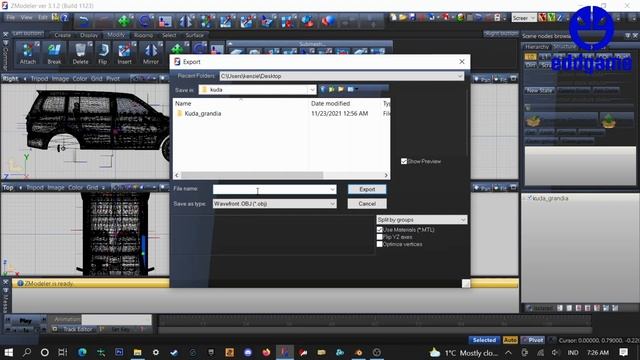The height and width of the screenshot is (360, 640).
Task: Open the notification center icon
Action: click(x=623, y=352)
